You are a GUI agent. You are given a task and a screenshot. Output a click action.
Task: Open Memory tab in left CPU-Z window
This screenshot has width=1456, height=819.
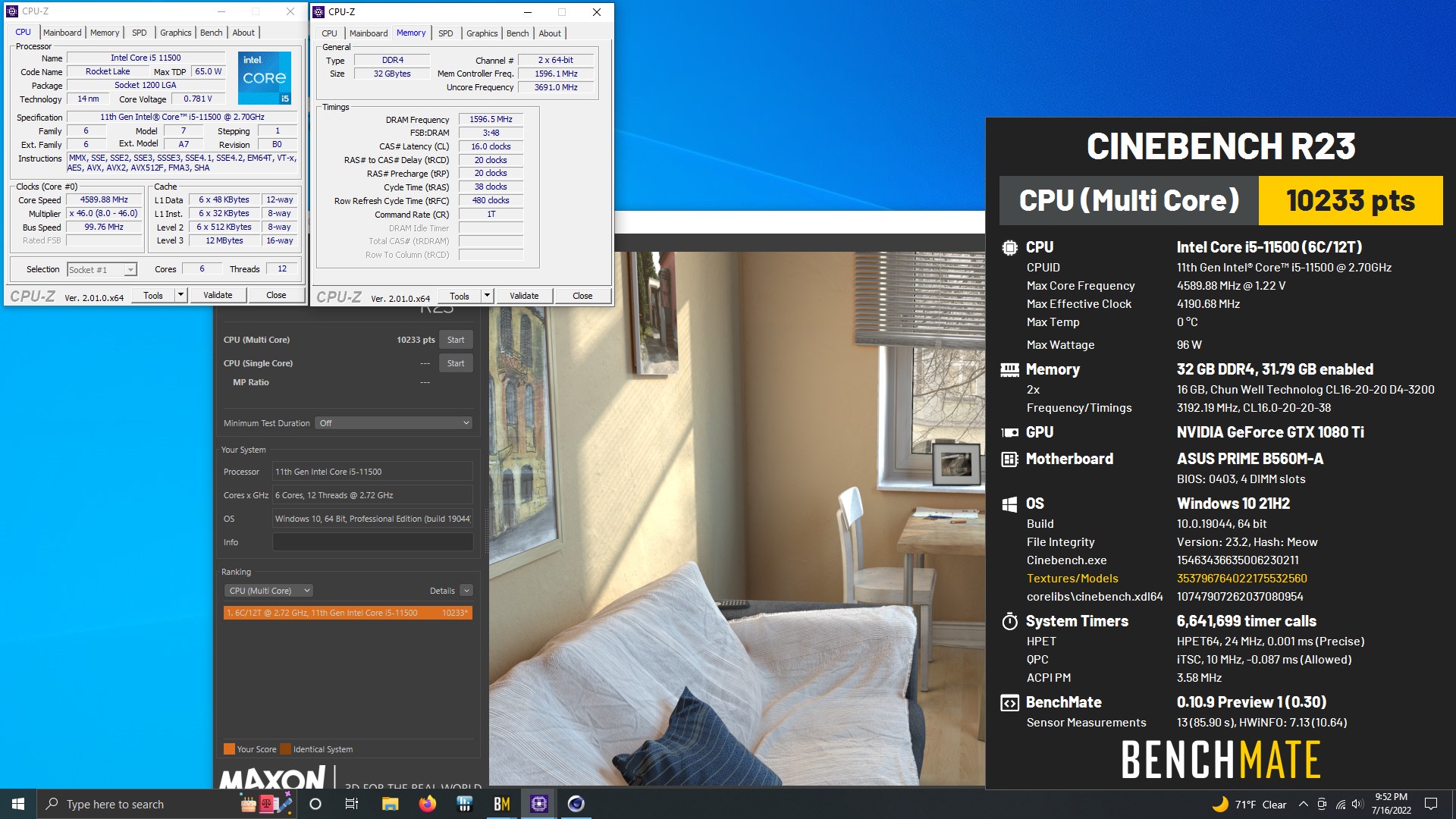click(105, 33)
